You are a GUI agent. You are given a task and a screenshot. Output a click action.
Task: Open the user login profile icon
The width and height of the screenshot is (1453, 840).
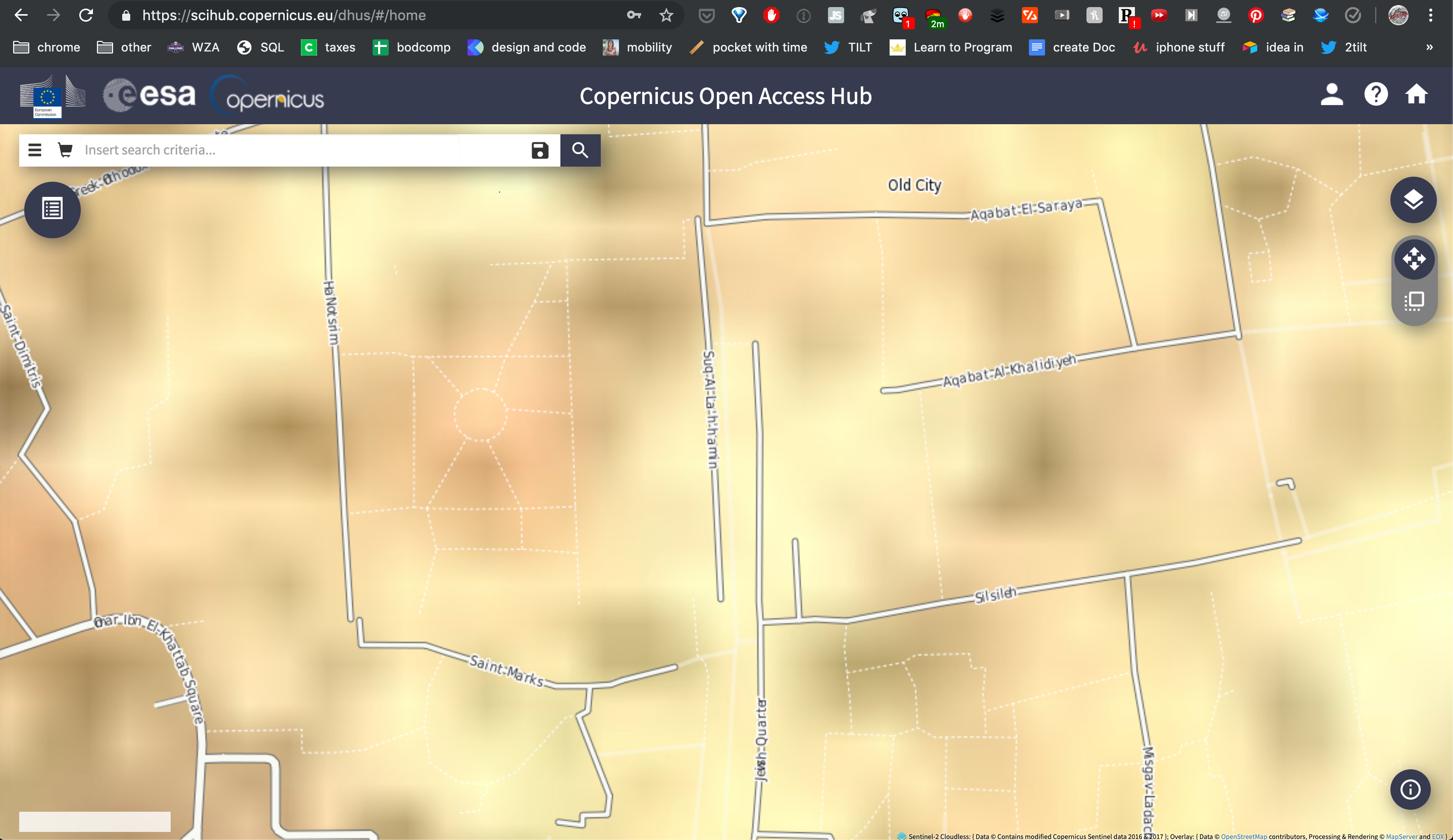(1331, 95)
